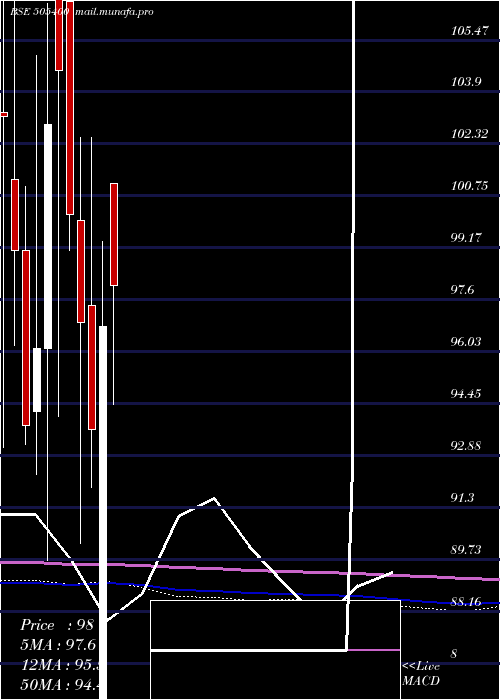Click the <<Live MACD label
The height and width of the screenshot is (700, 500).
pos(421,673)
